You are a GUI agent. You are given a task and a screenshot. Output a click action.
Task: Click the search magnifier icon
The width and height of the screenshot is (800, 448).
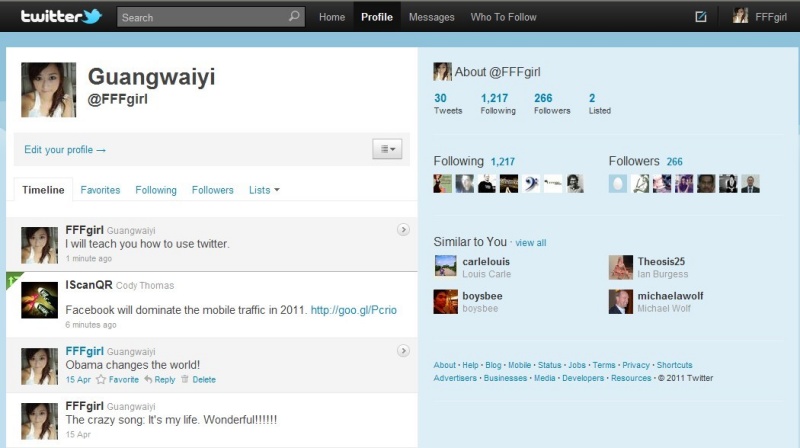pyautogui.click(x=294, y=16)
